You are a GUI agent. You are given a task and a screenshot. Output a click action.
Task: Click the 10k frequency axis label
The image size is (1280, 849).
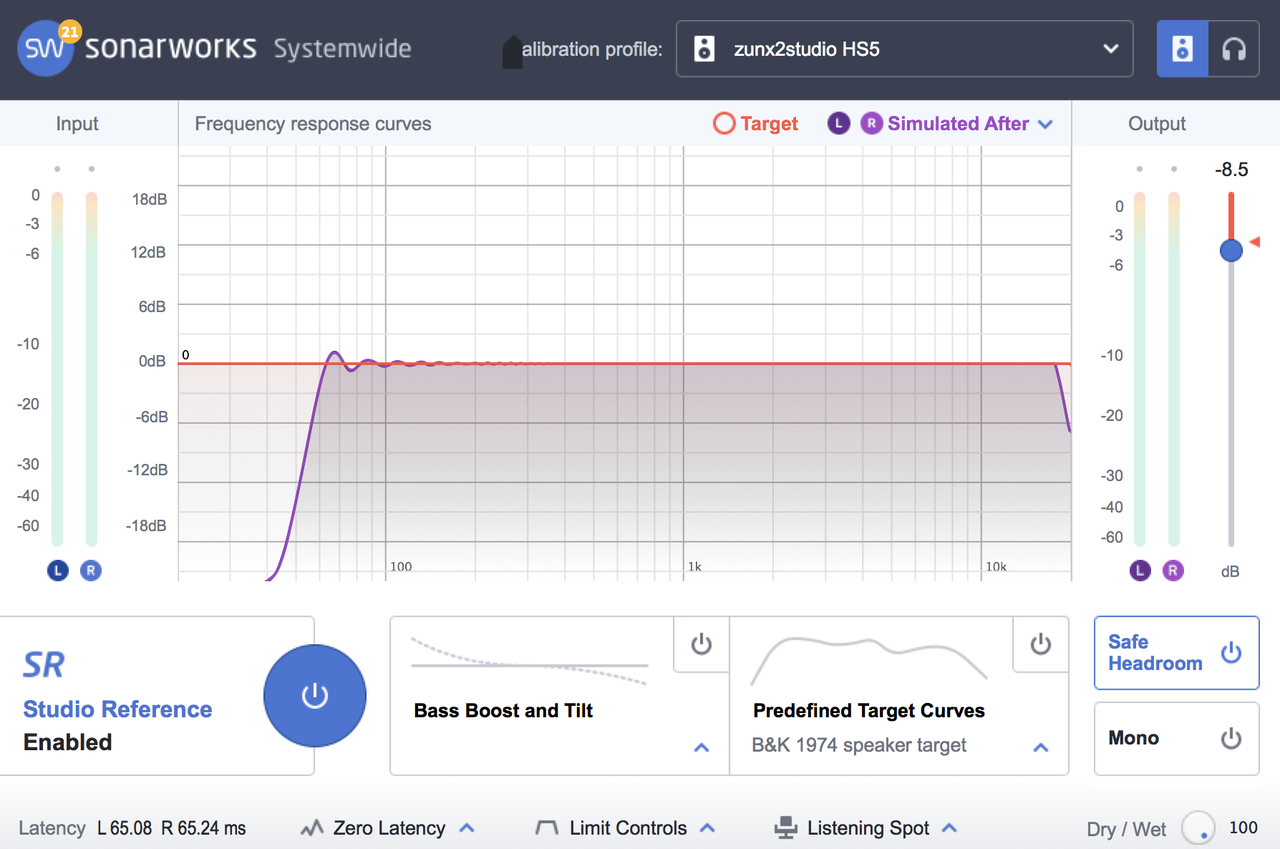(x=996, y=567)
